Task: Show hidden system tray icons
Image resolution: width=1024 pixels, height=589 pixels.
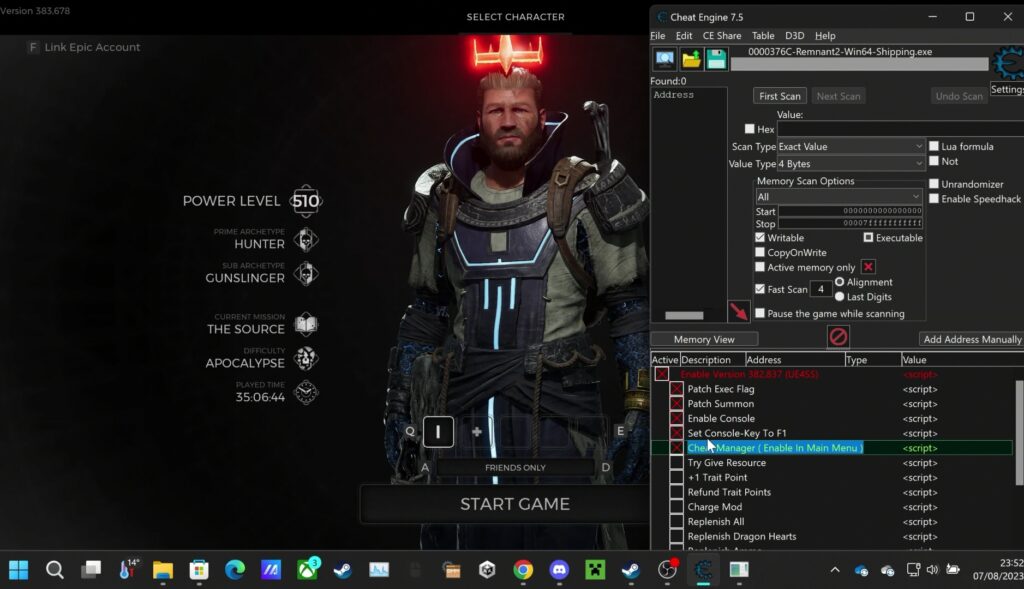Action: tap(835, 570)
